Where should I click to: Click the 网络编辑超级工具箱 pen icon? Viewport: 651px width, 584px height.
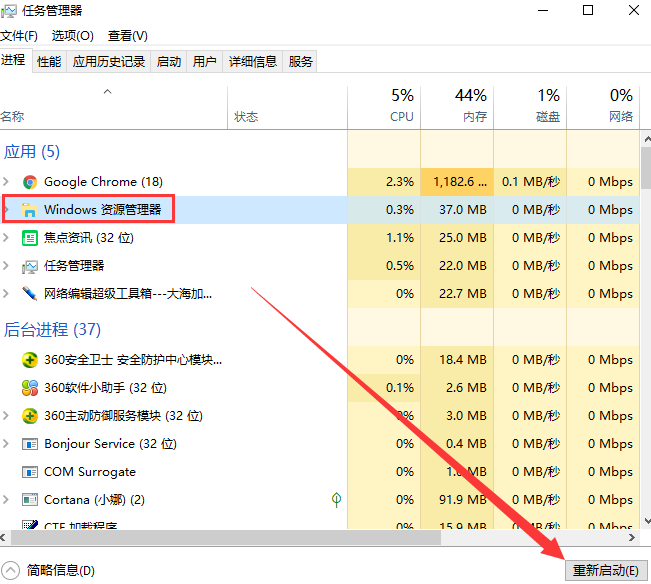coord(30,294)
